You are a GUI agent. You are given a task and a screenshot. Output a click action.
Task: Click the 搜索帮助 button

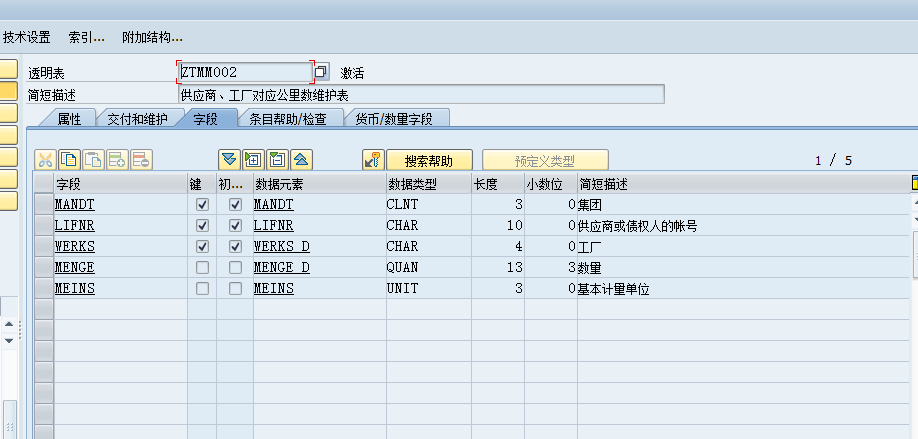(x=429, y=160)
